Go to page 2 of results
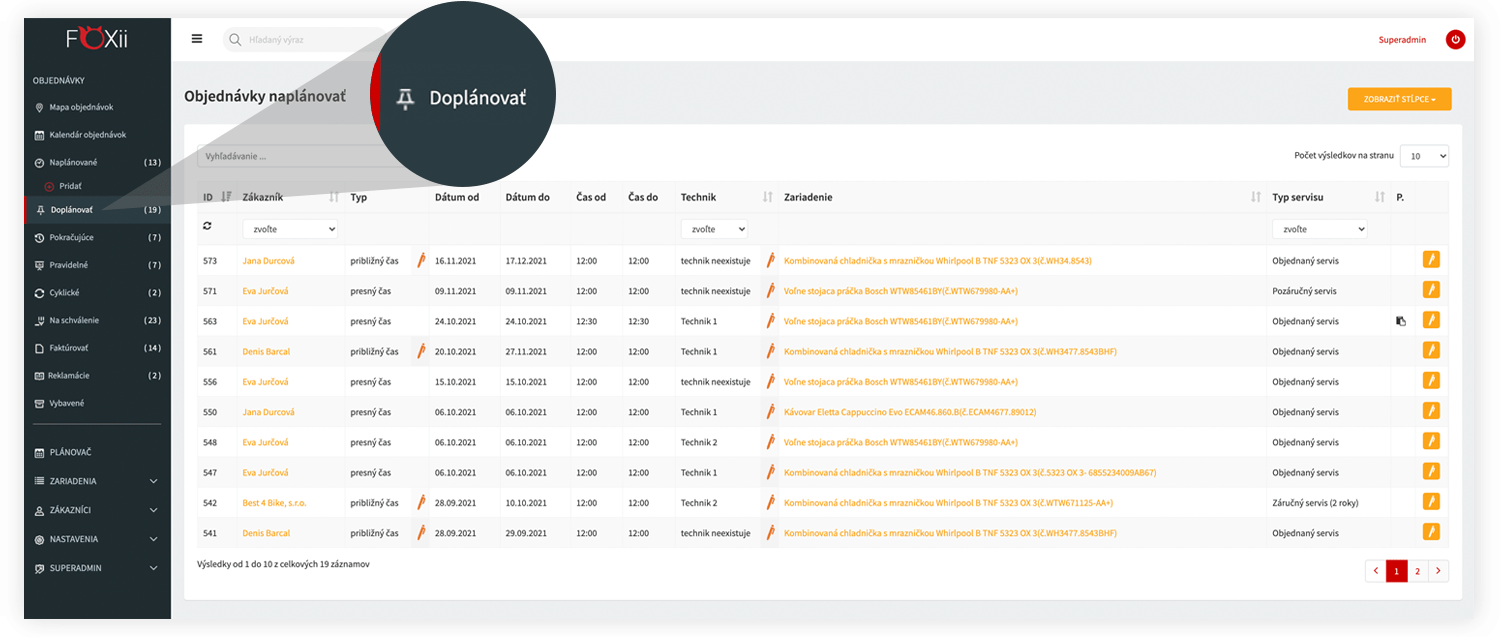The image size is (1500, 637). tap(1417, 571)
